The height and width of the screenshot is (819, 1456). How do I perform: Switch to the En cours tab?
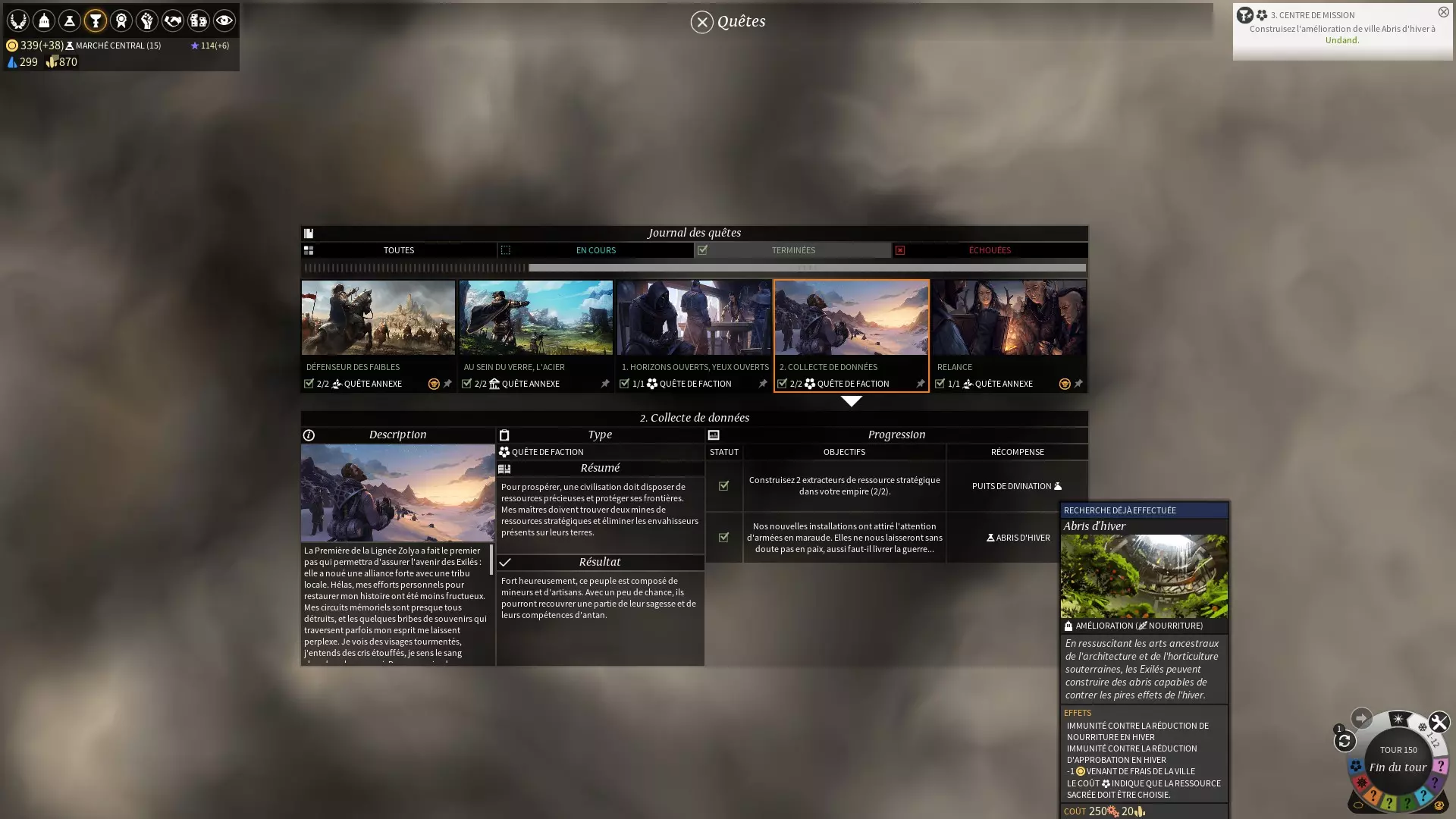tap(595, 250)
